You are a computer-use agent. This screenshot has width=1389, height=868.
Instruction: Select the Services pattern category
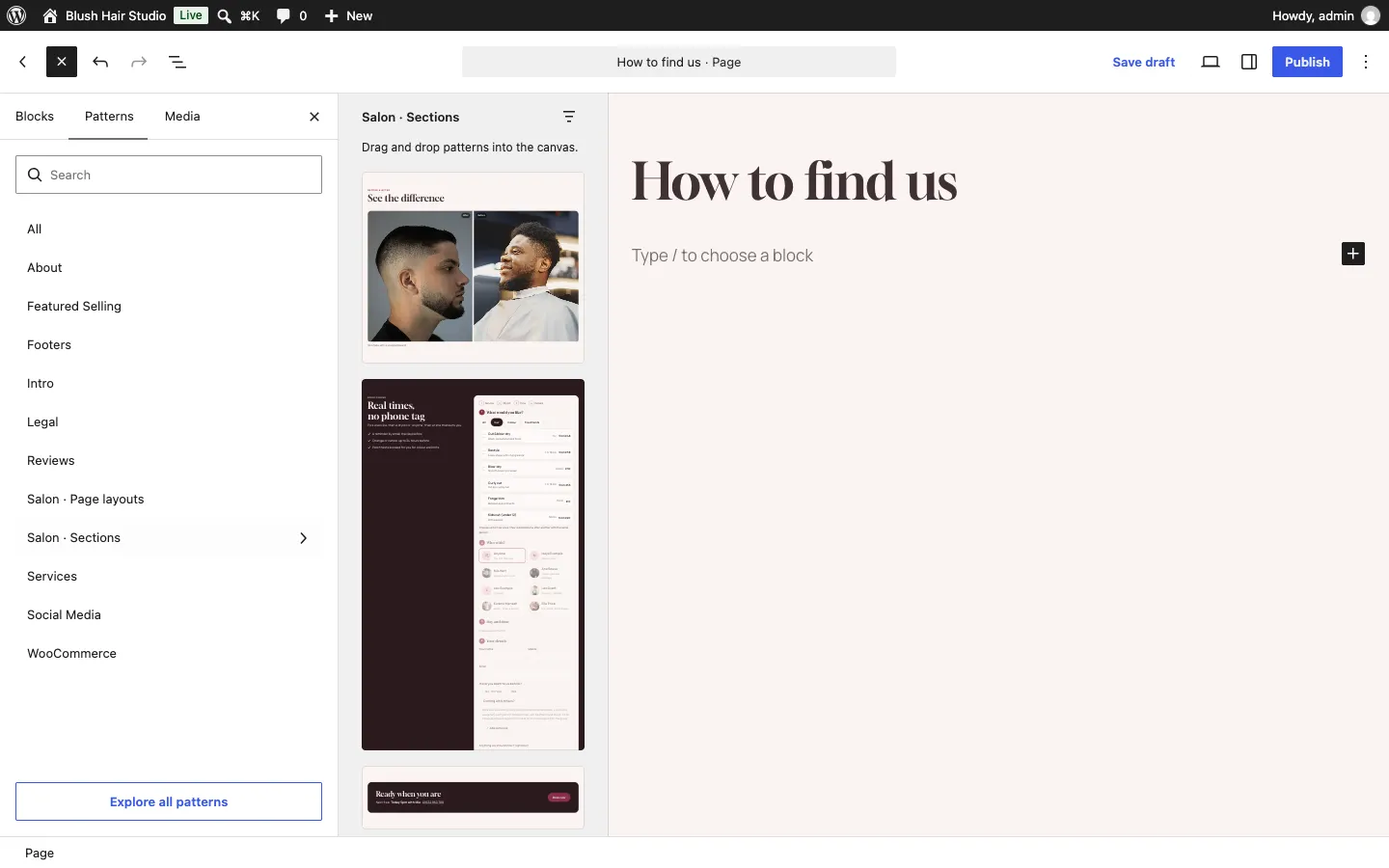(169, 576)
